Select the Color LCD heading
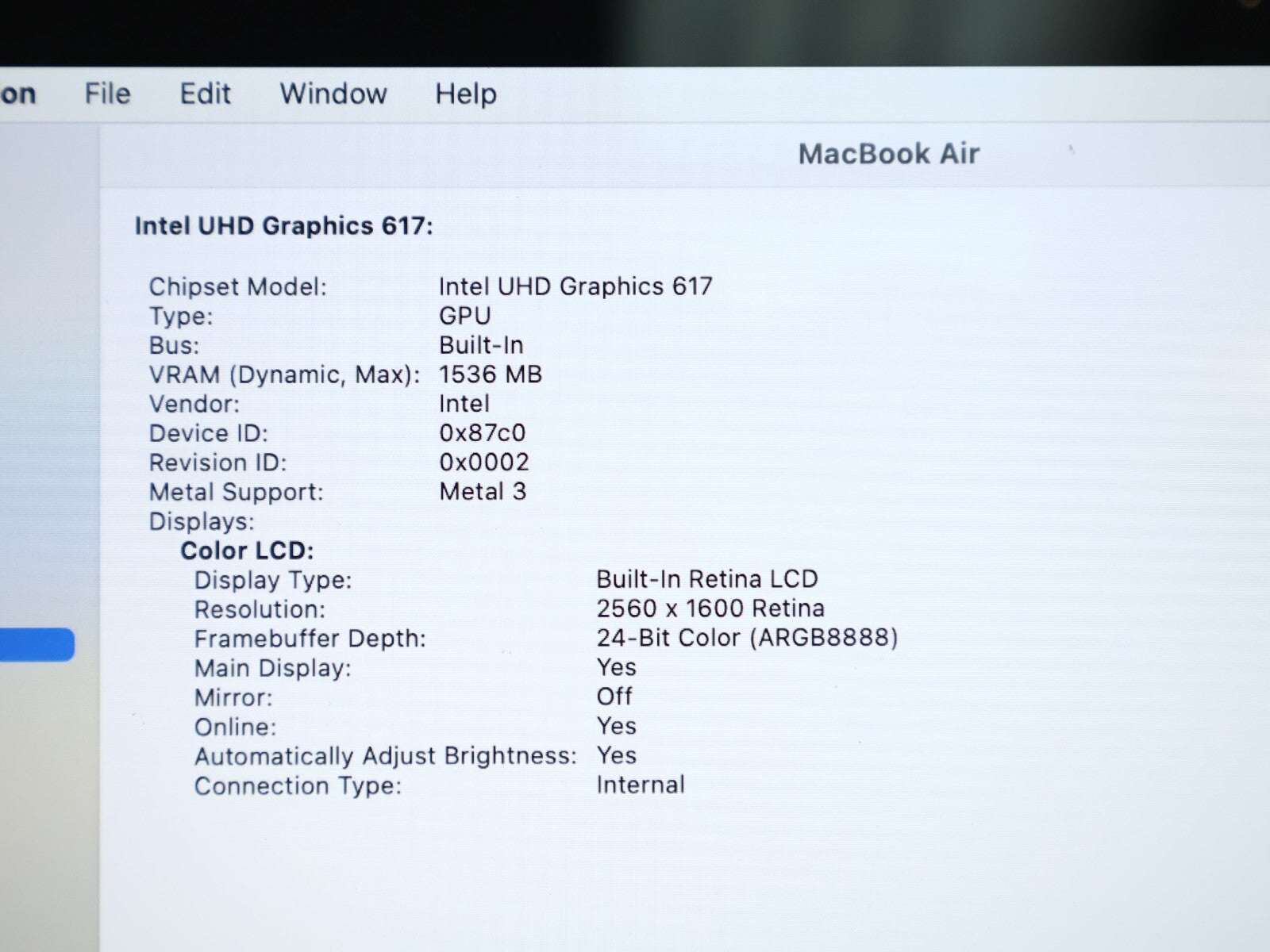The height and width of the screenshot is (952, 1270). [247, 551]
